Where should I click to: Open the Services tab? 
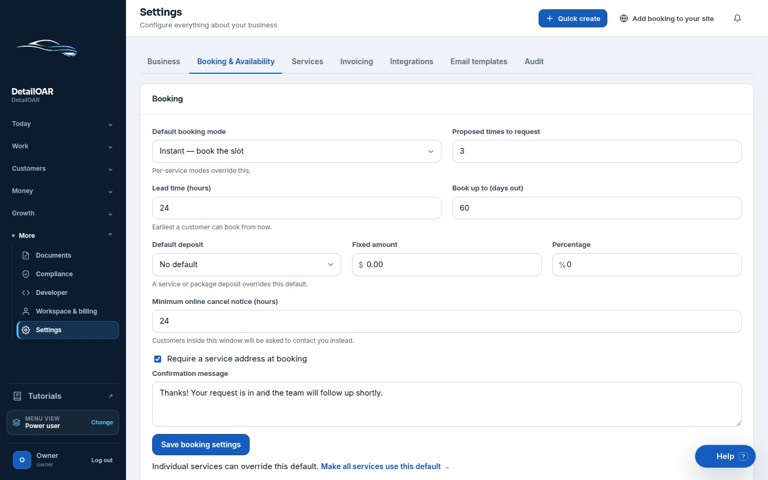(x=307, y=62)
